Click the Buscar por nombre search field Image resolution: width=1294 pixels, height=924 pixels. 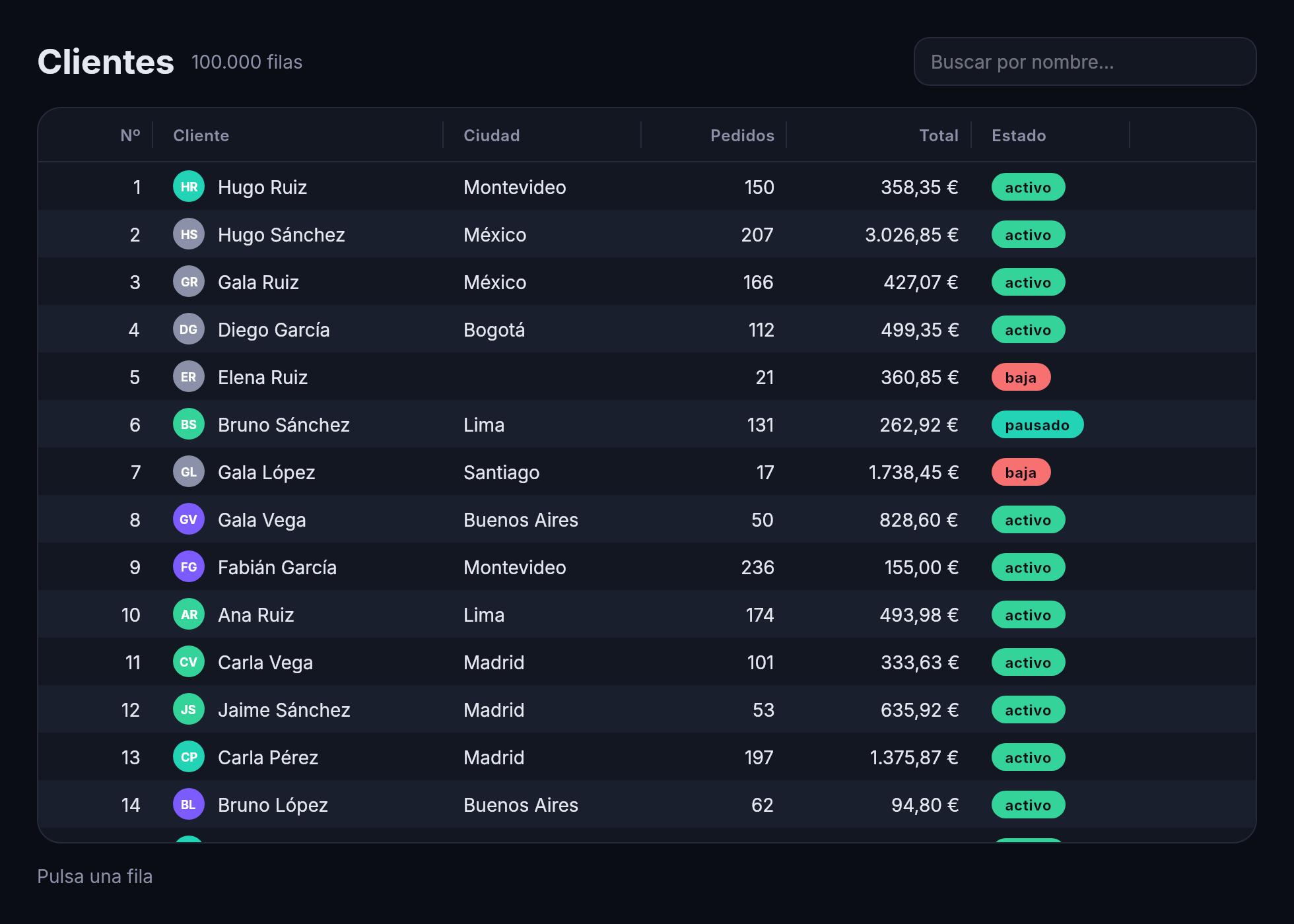tap(1085, 61)
